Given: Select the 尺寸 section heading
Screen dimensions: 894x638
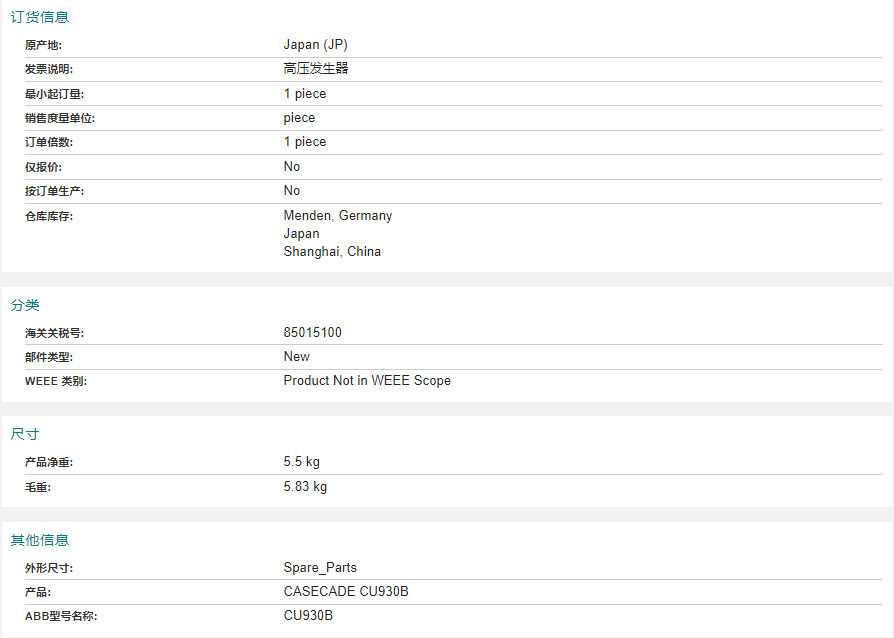Looking at the screenshot, I should tap(25, 434).
